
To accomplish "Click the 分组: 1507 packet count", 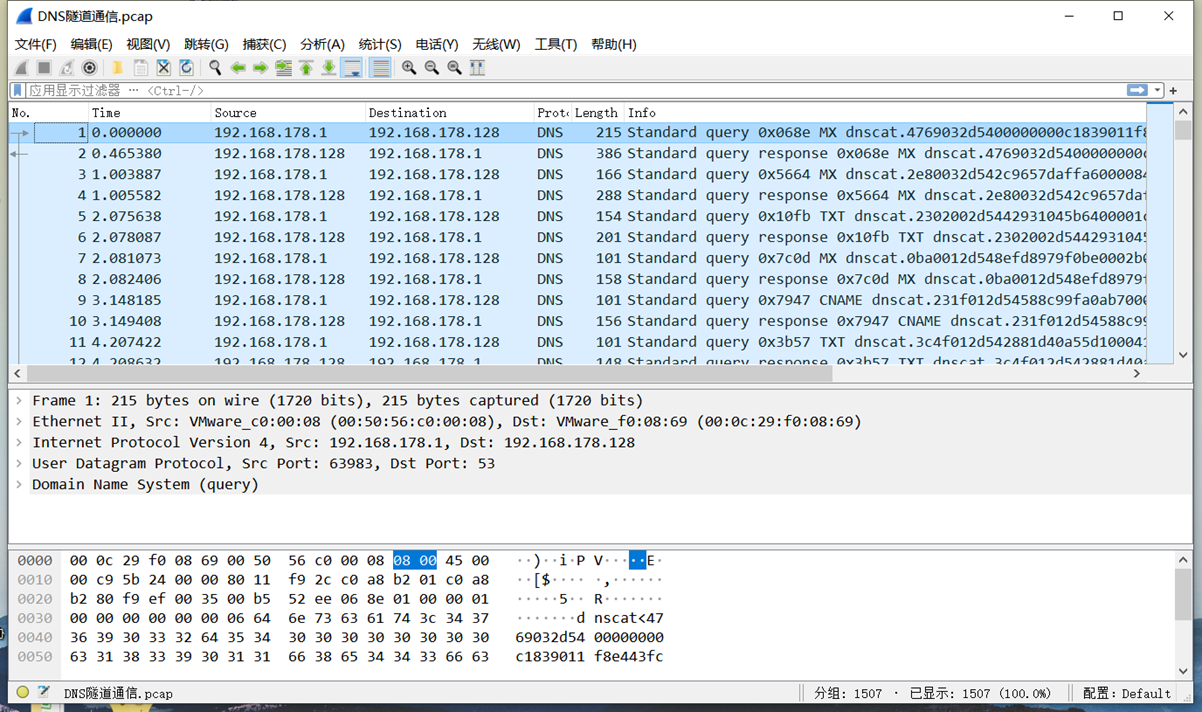I will (850, 693).
